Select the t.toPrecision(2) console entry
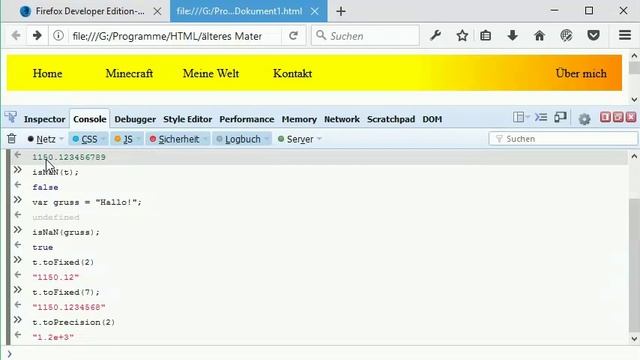 click(73, 322)
